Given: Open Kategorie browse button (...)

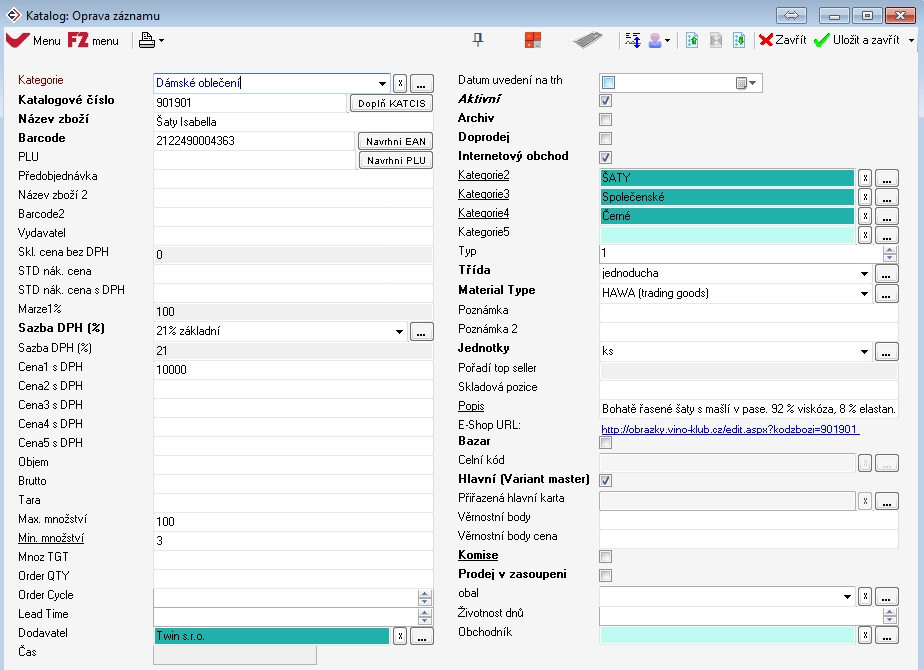Looking at the screenshot, I should coord(421,83).
